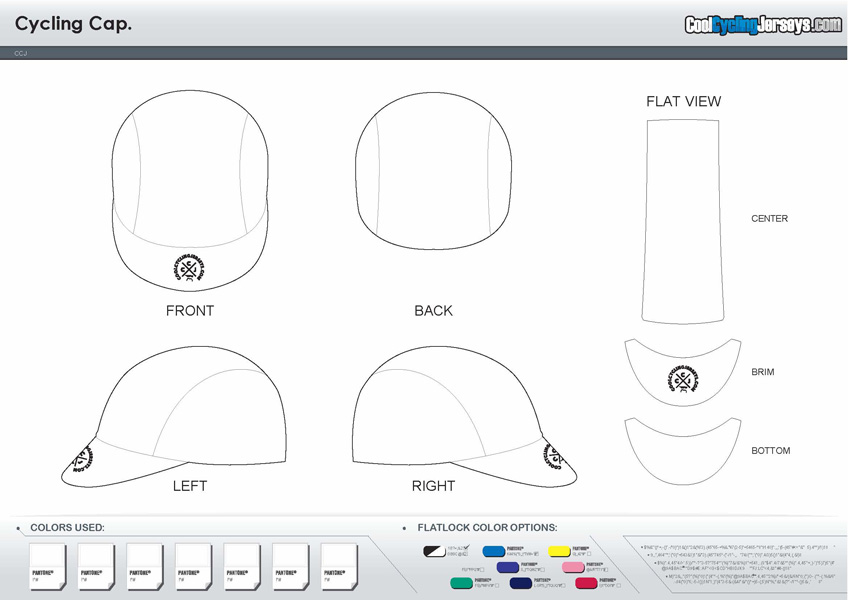Click the FRONT view label
The image size is (848, 600).
point(190,311)
